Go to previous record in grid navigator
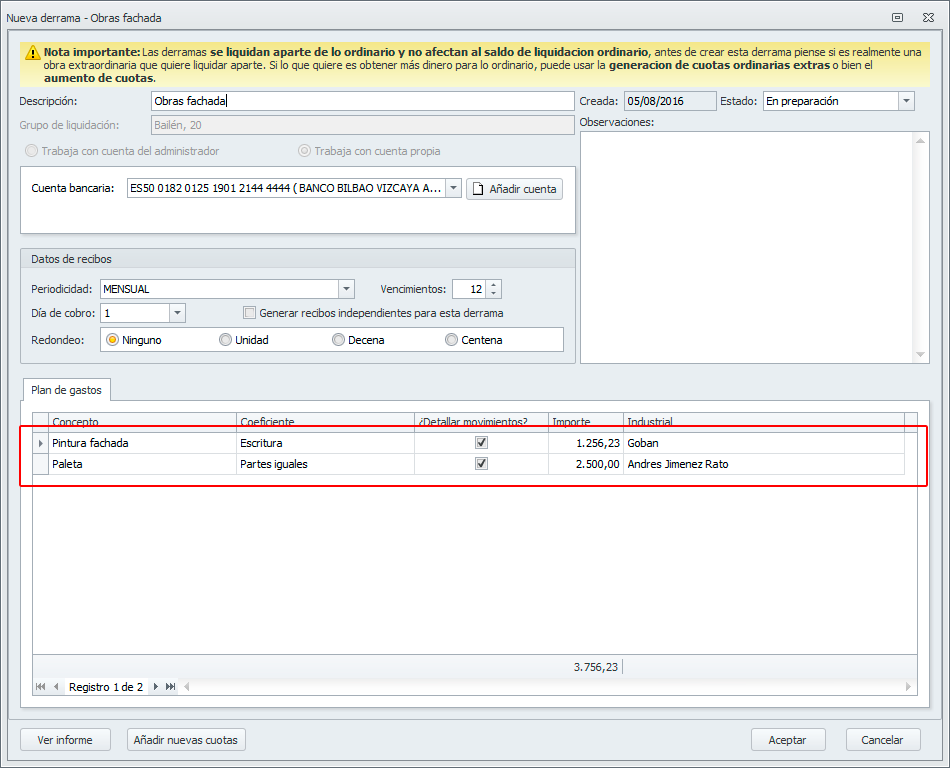The width and height of the screenshot is (950, 768). [56, 686]
